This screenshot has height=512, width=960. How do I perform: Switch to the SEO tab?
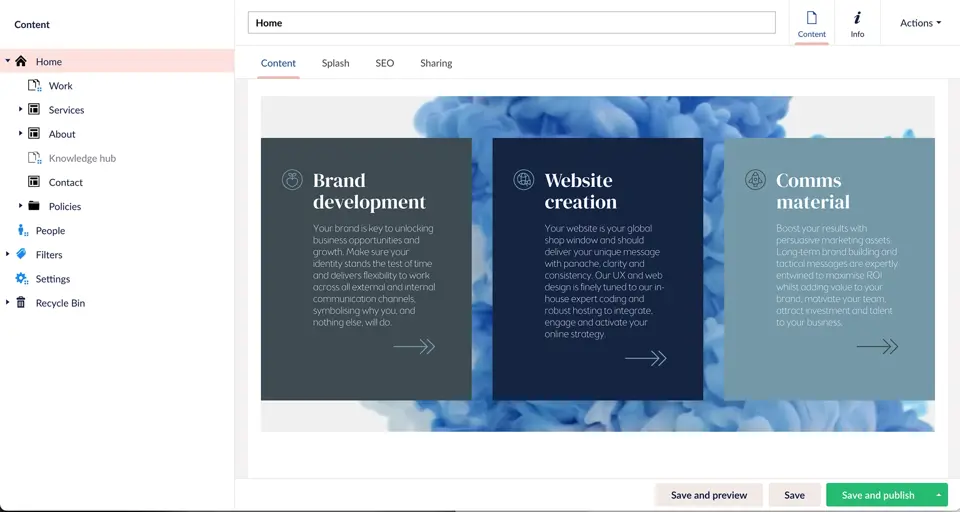[x=385, y=63]
